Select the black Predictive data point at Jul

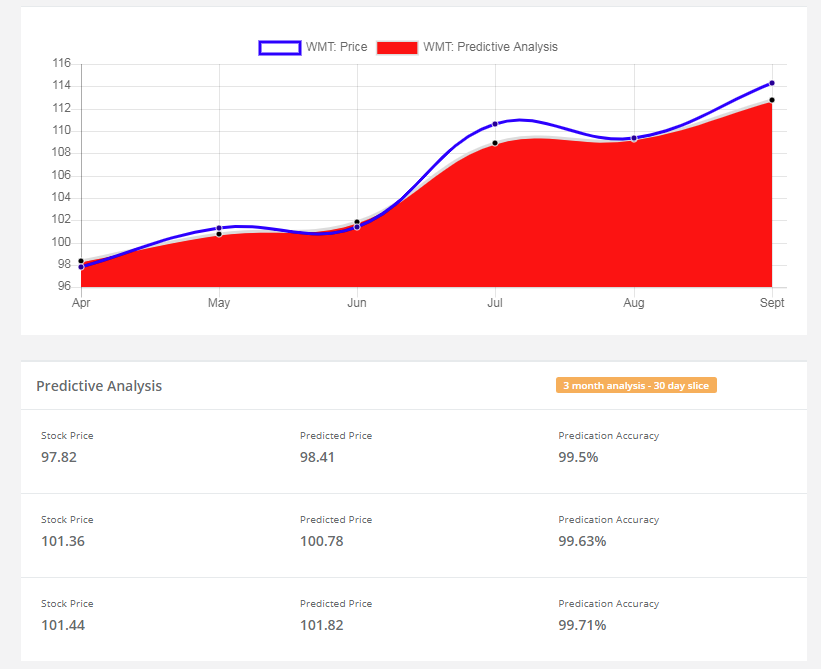495,143
